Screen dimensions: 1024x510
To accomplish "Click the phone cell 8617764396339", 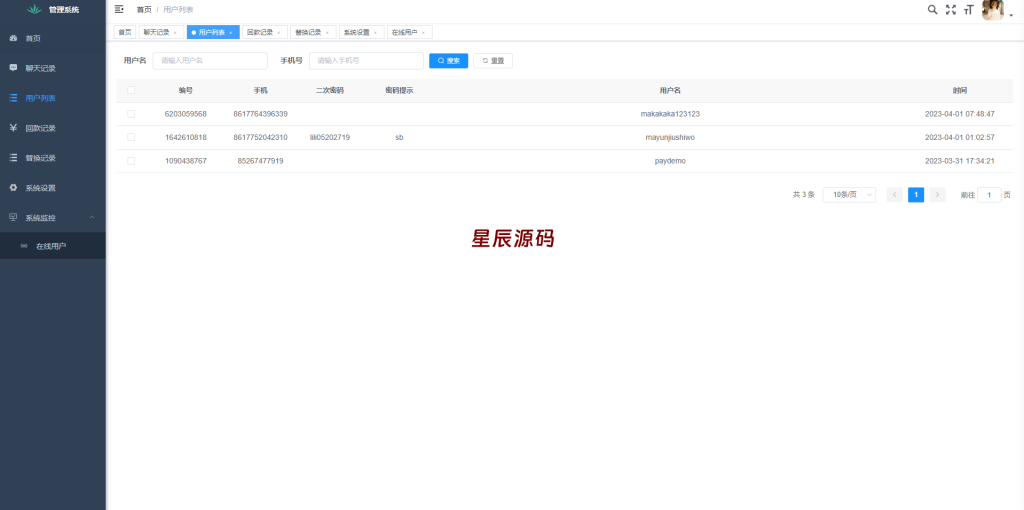I will pyautogui.click(x=261, y=114).
